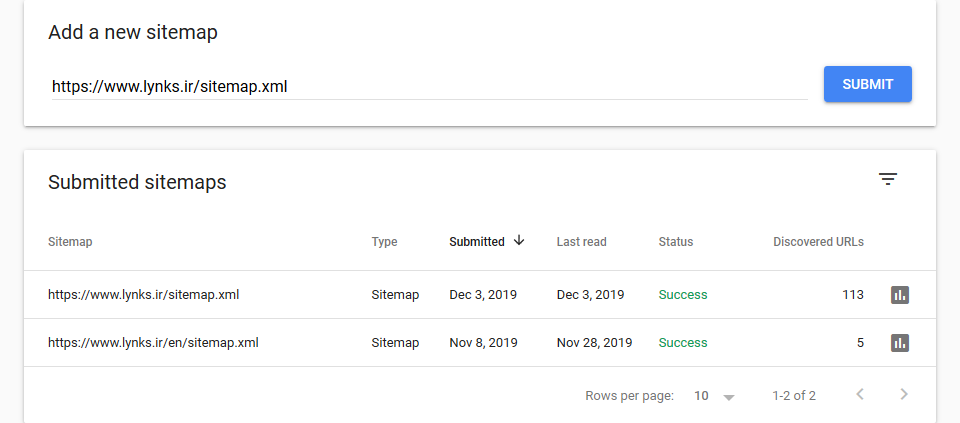Open index coverage chart for en/sitemap.xml
The height and width of the screenshot is (423, 960).
pyautogui.click(x=899, y=343)
